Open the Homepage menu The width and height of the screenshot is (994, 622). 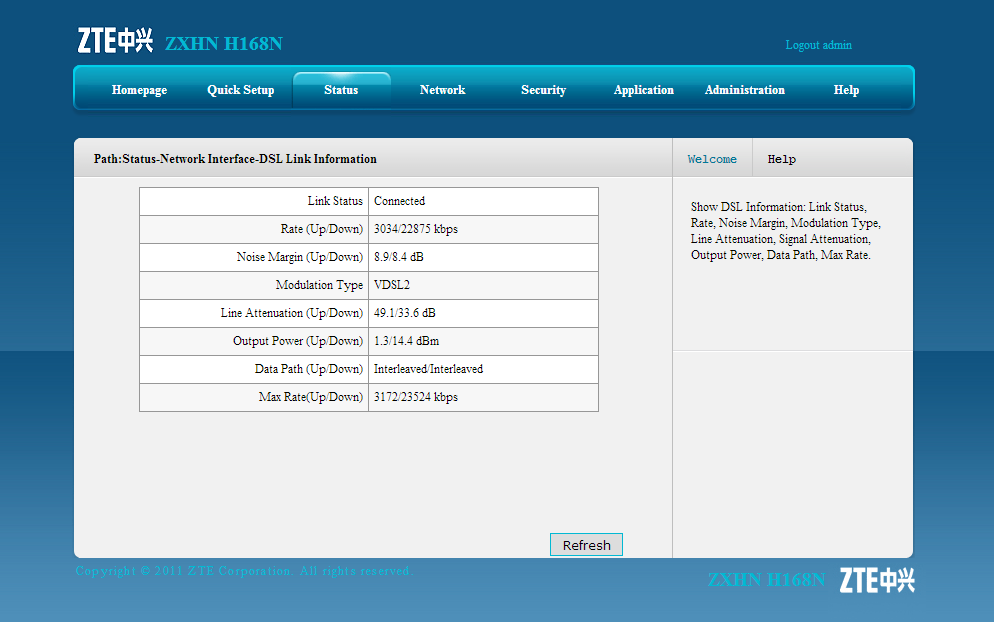click(139, 90)
